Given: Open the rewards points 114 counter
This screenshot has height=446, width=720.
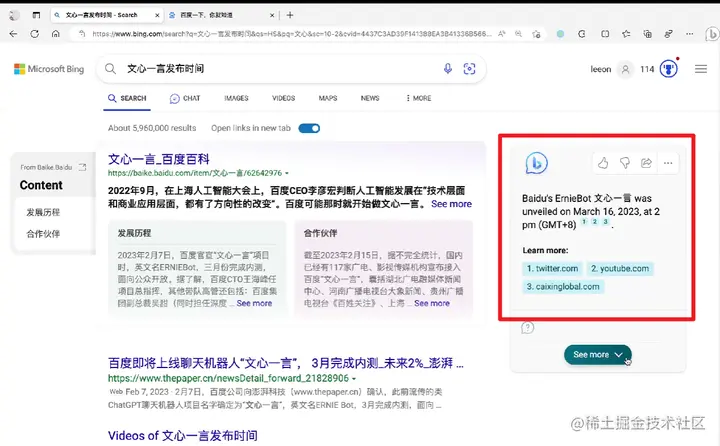Looking at the screenshot, I should pos(647,69).
